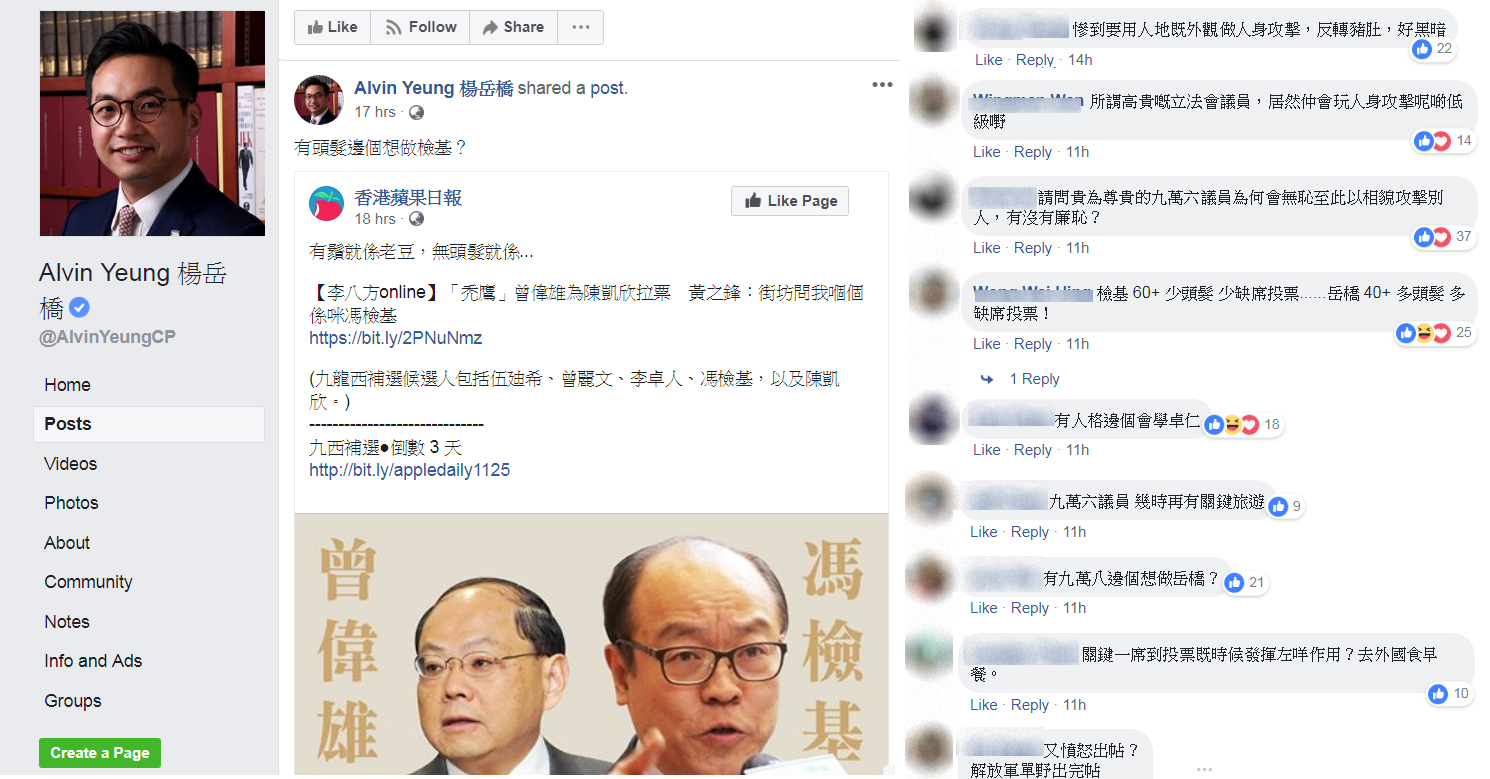Viewport: 1490px width, 779px height.
Task: Click Alvin Yeung profile picture
Action: (x=152, y=123)
